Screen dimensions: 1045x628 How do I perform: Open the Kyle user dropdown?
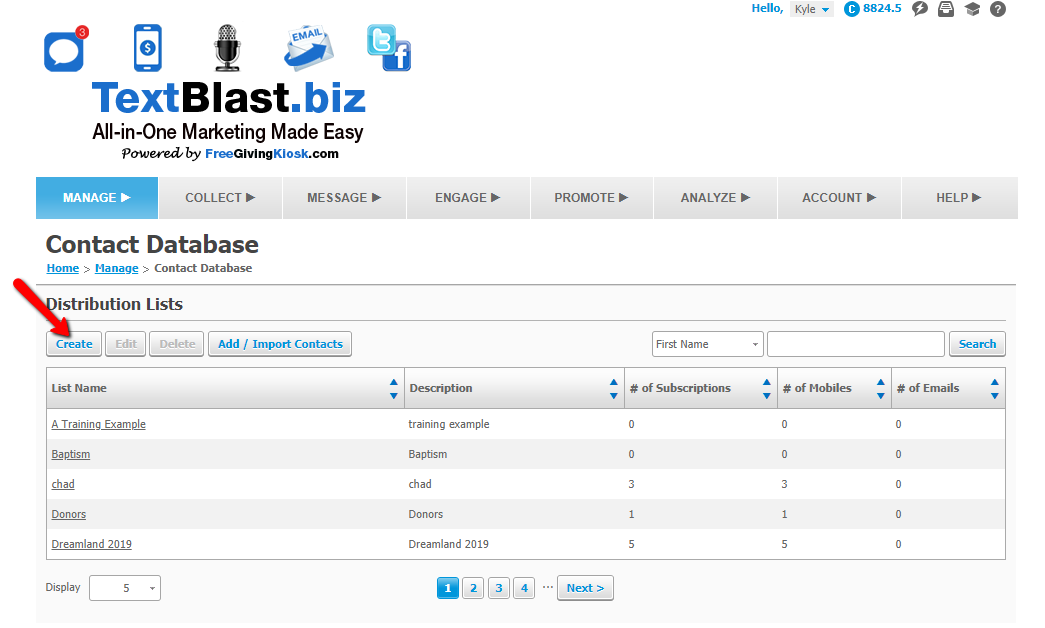pyautogui.click(x=812, y=9)
